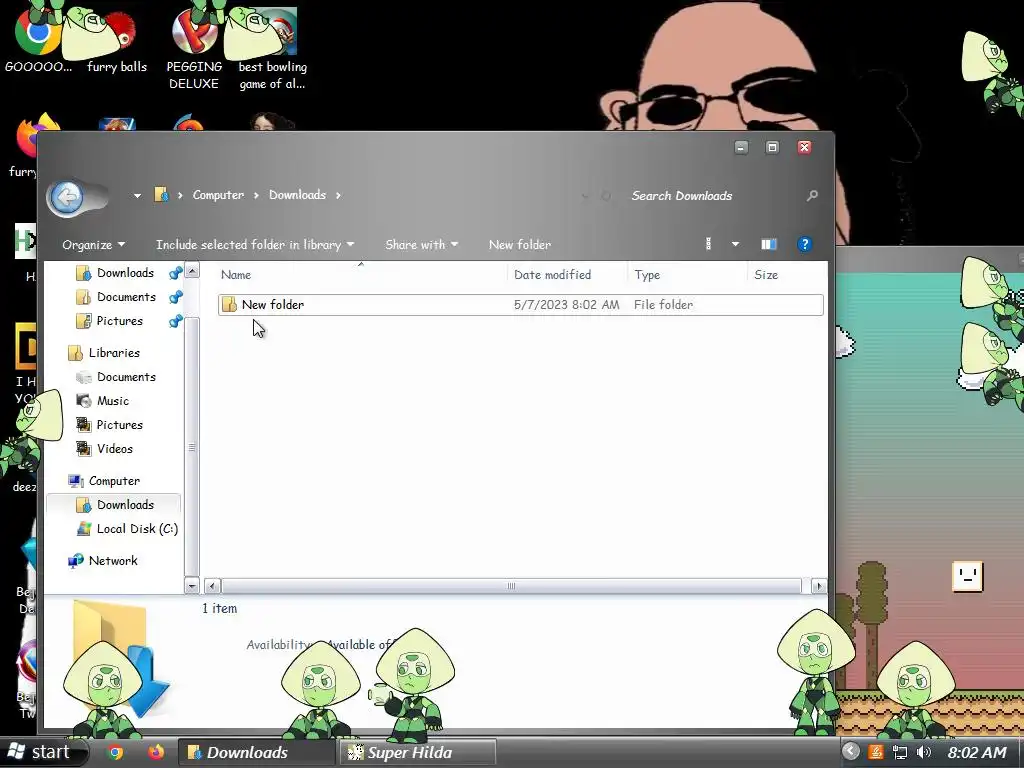Open Documents library in navigation pane
1024x768 pixels.
point(126,377)
